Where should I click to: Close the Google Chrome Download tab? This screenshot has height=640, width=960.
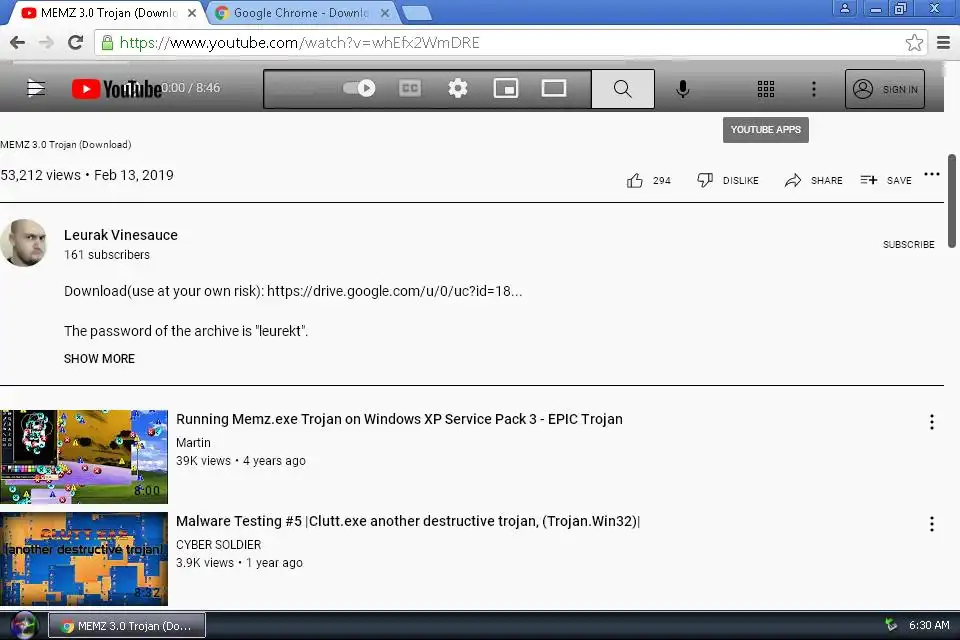pos(384,13)
